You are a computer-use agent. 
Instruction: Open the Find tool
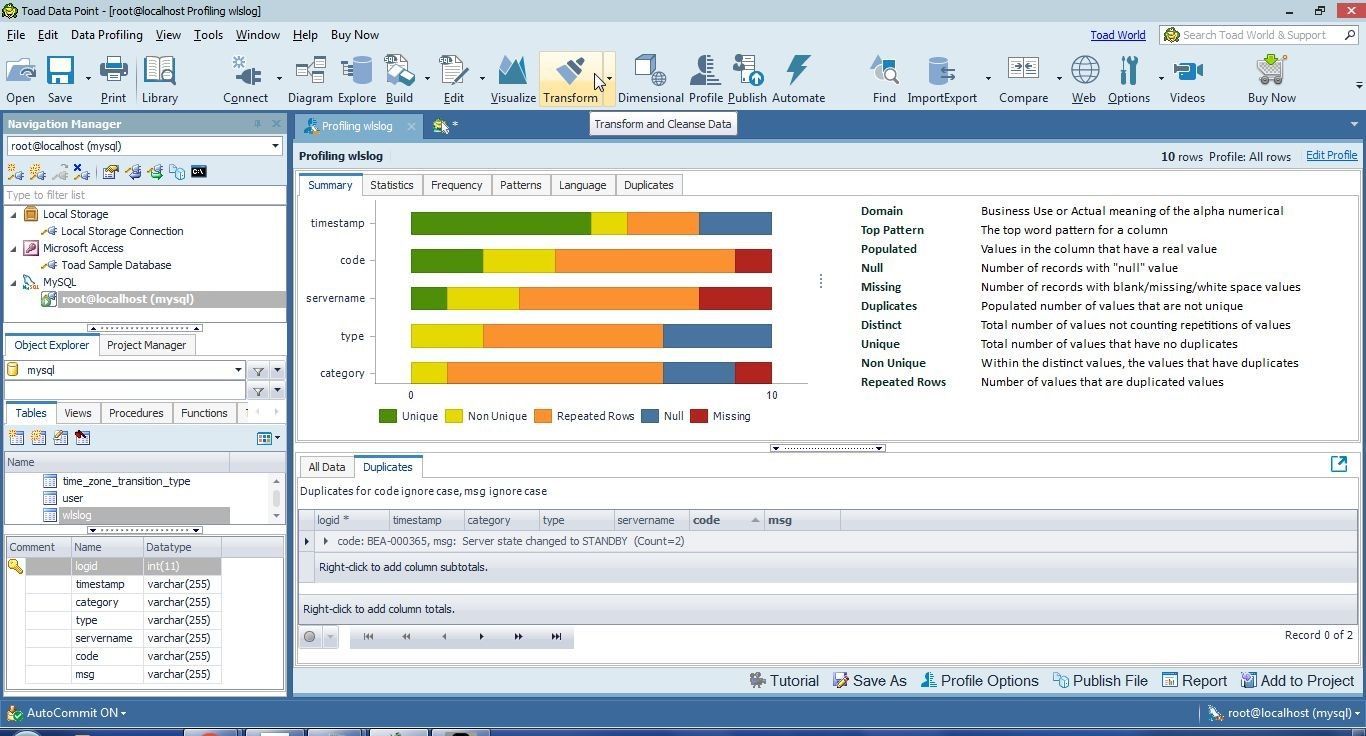pos(884,79)
